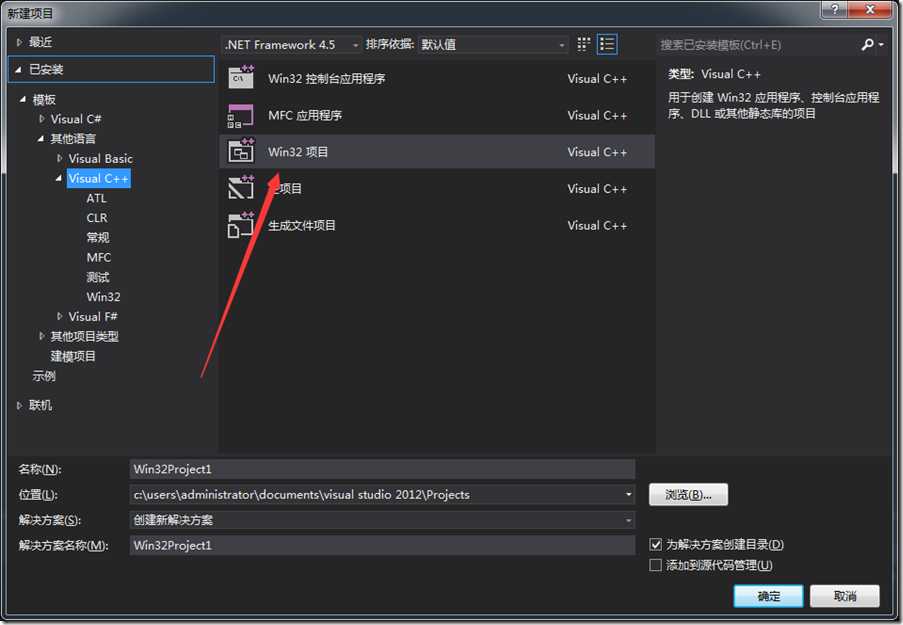Click the 解决方案名称 input field
The width and height of the screenshot is (903, 625).
coord(382,545)
